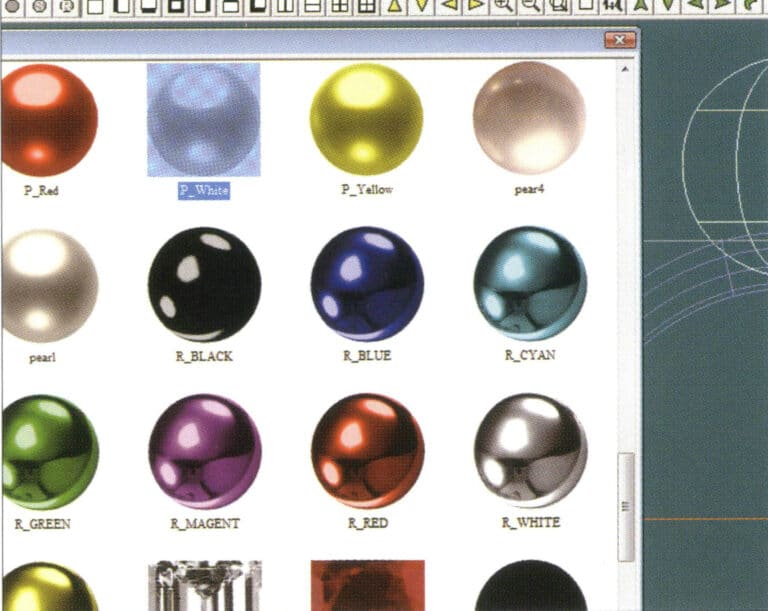Screen dimensions: 768x611
Task: Click the R_CYAN label text
Action: pyautogui.click(x=530, y=355)
